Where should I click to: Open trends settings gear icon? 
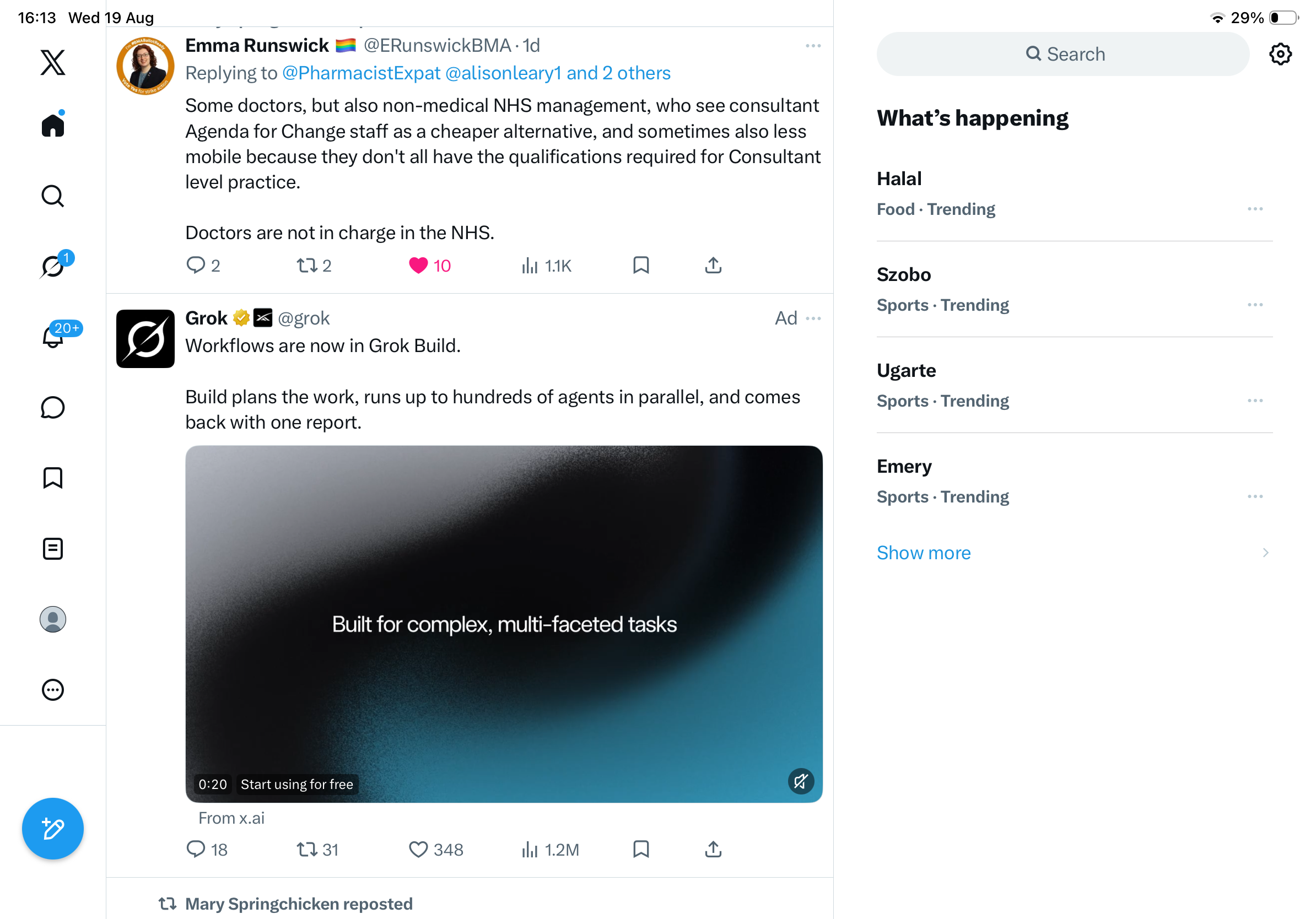[1280, 54]
